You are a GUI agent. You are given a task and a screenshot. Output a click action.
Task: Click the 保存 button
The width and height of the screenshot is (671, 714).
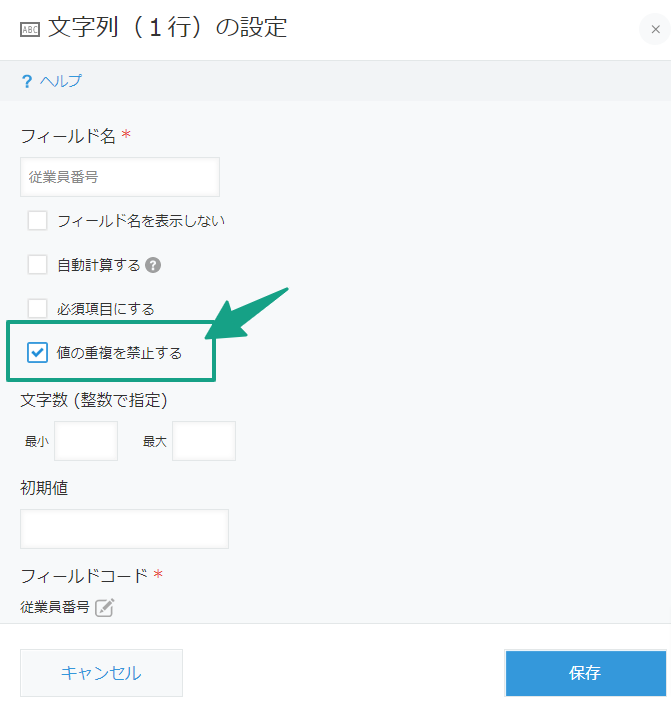coord(585,673)
